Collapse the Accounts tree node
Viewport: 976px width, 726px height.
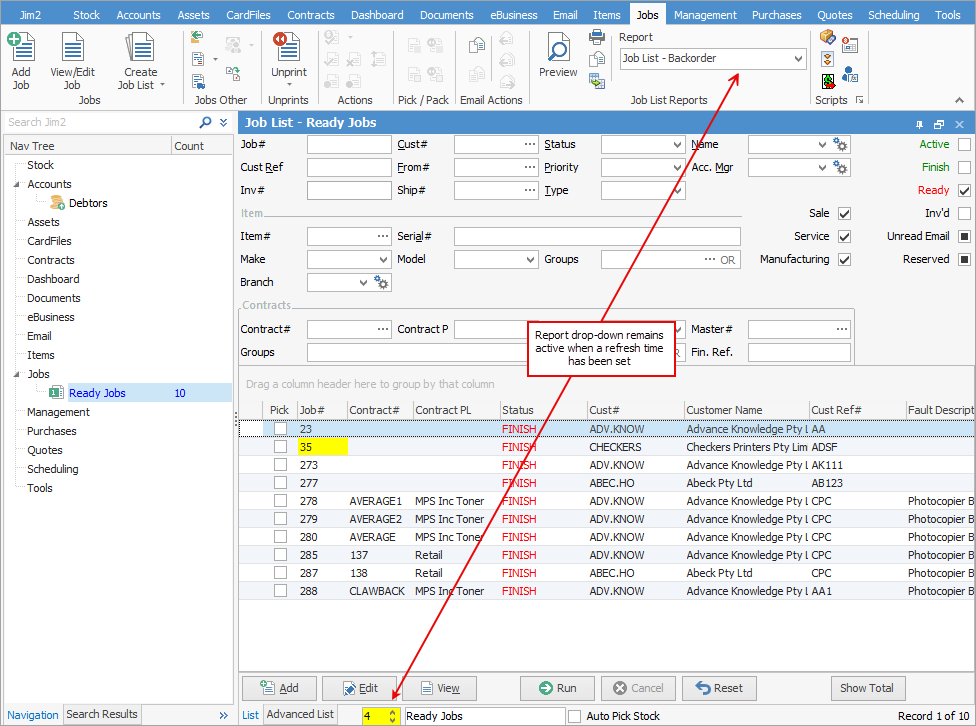pyautogui.click(x=17, y=184)
